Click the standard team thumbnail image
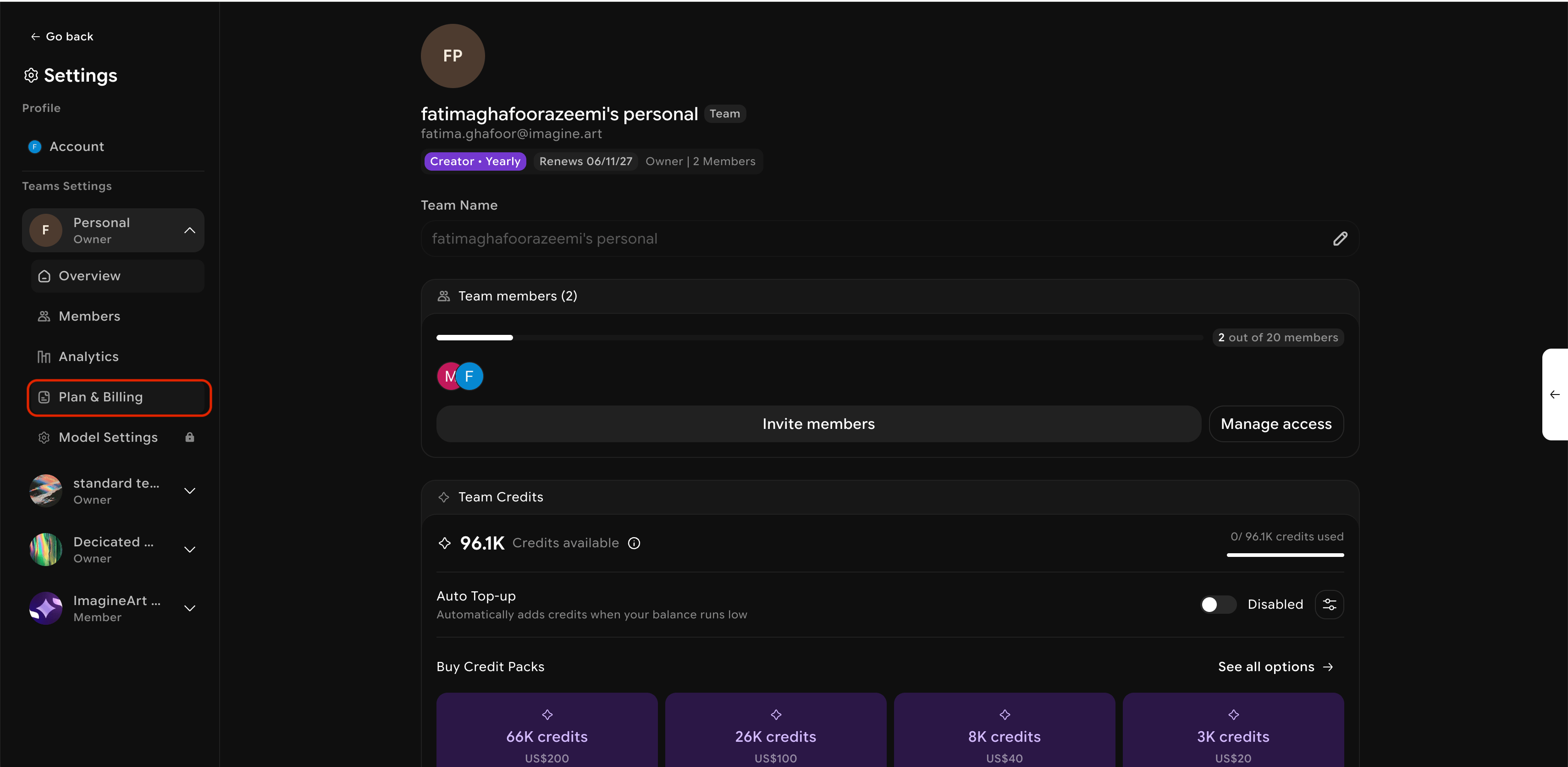Image resolution: width=1568 pixels, height=767 pixels. point(46,491)
